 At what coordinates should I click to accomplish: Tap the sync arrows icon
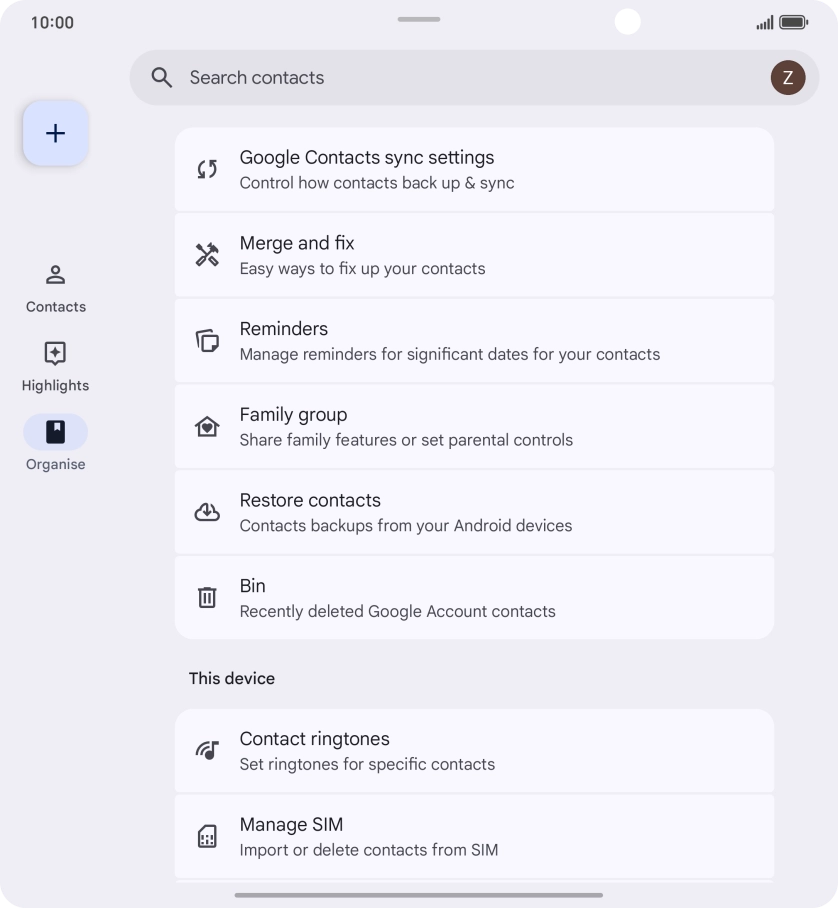207,170
